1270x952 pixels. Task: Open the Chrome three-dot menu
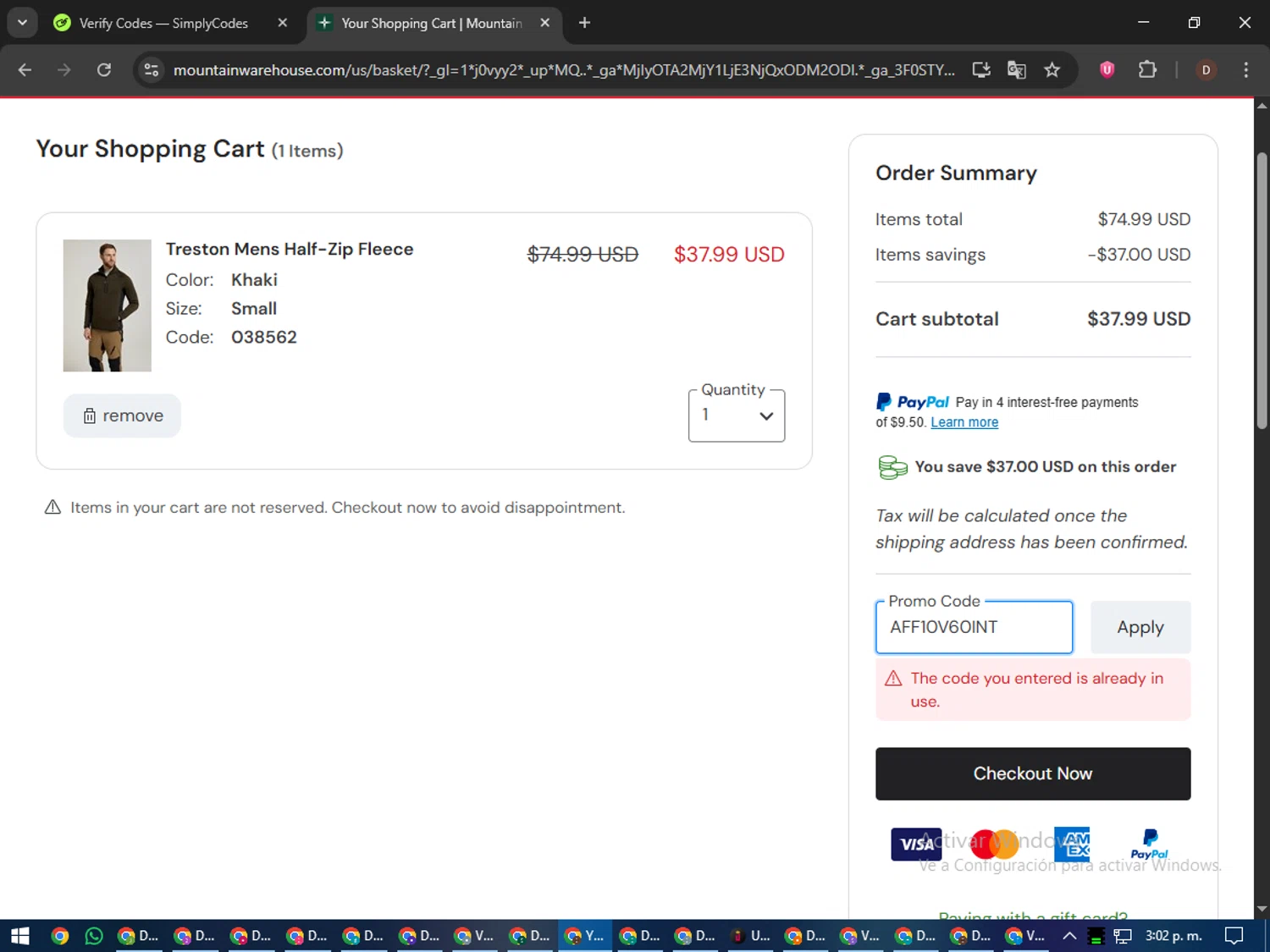1245,70
